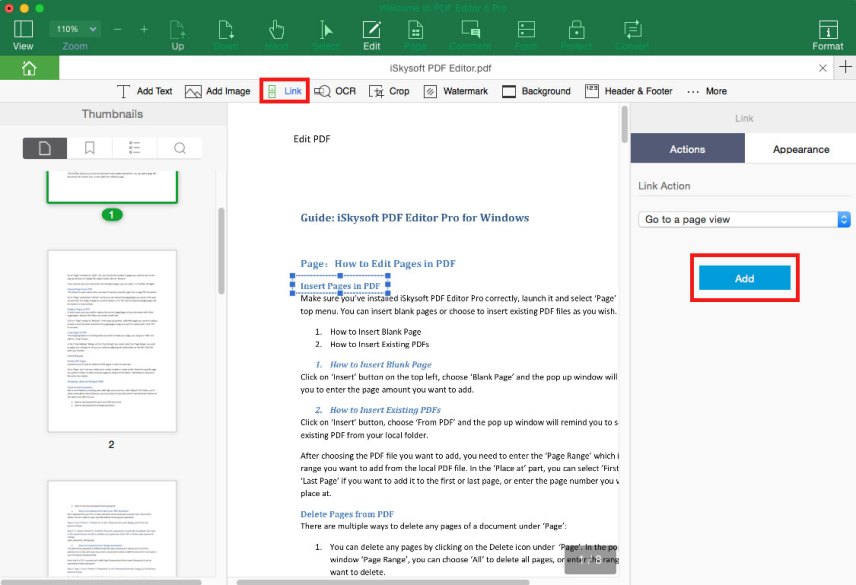Screen dimensions: 856x585
Task: Open the 'Go to a page view' dropdown
Action: point(744,219)
